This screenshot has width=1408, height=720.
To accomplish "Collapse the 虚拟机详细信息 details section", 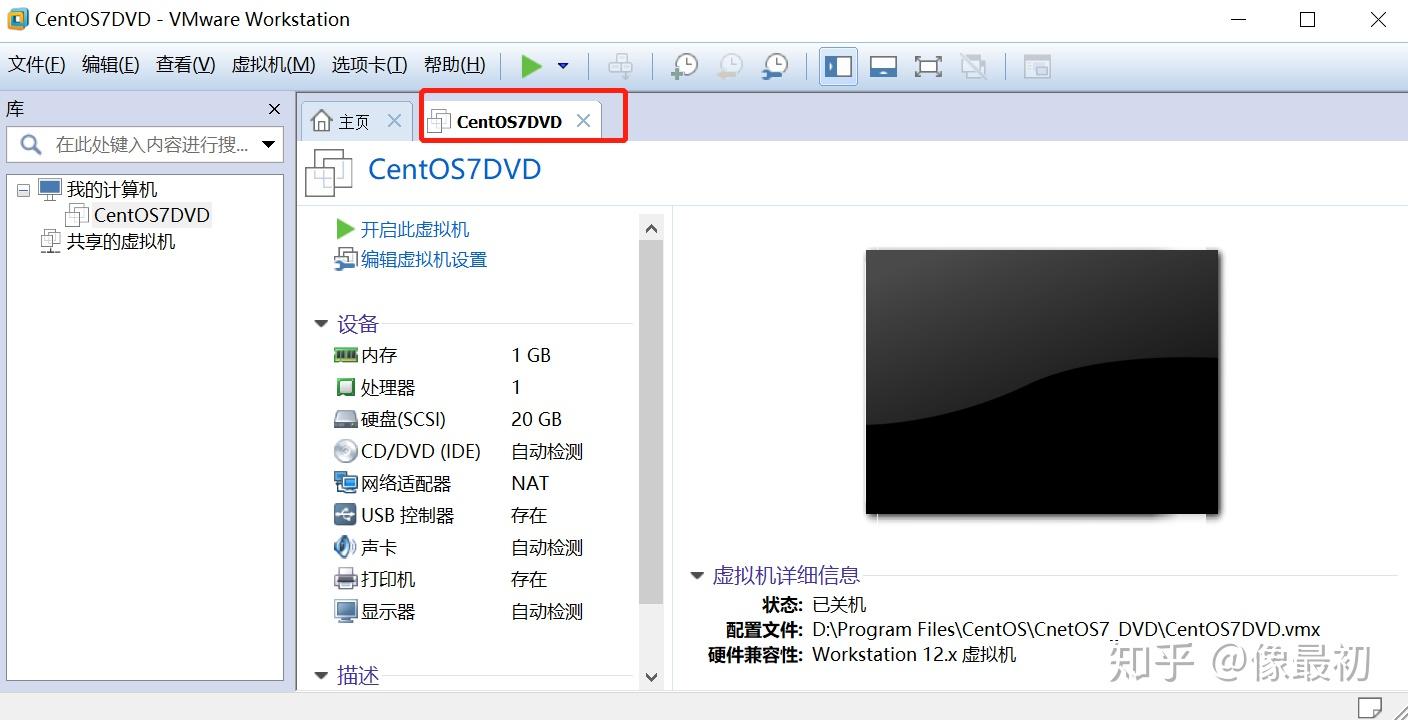I will tap(697, 575).
